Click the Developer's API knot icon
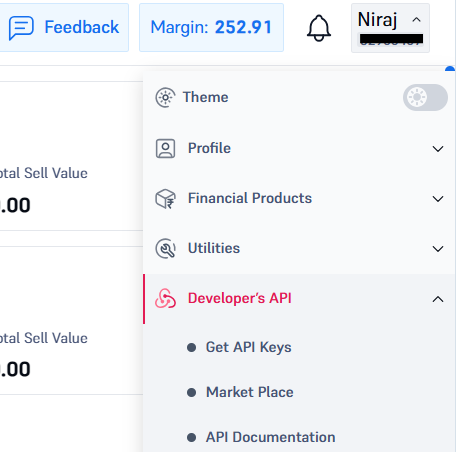 pos(165,298)
